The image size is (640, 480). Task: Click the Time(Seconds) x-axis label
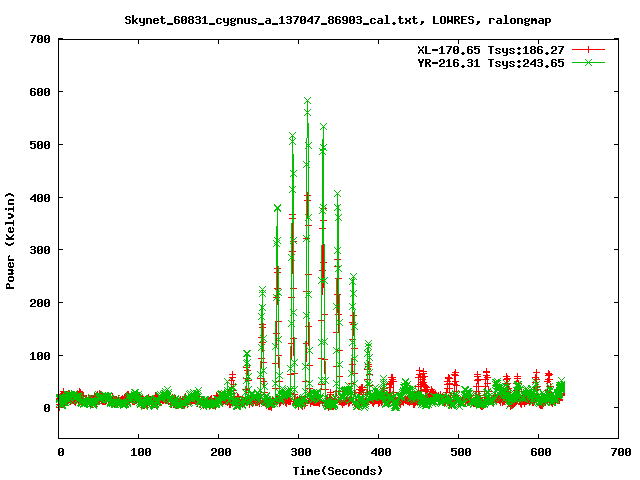coord(338,471)
